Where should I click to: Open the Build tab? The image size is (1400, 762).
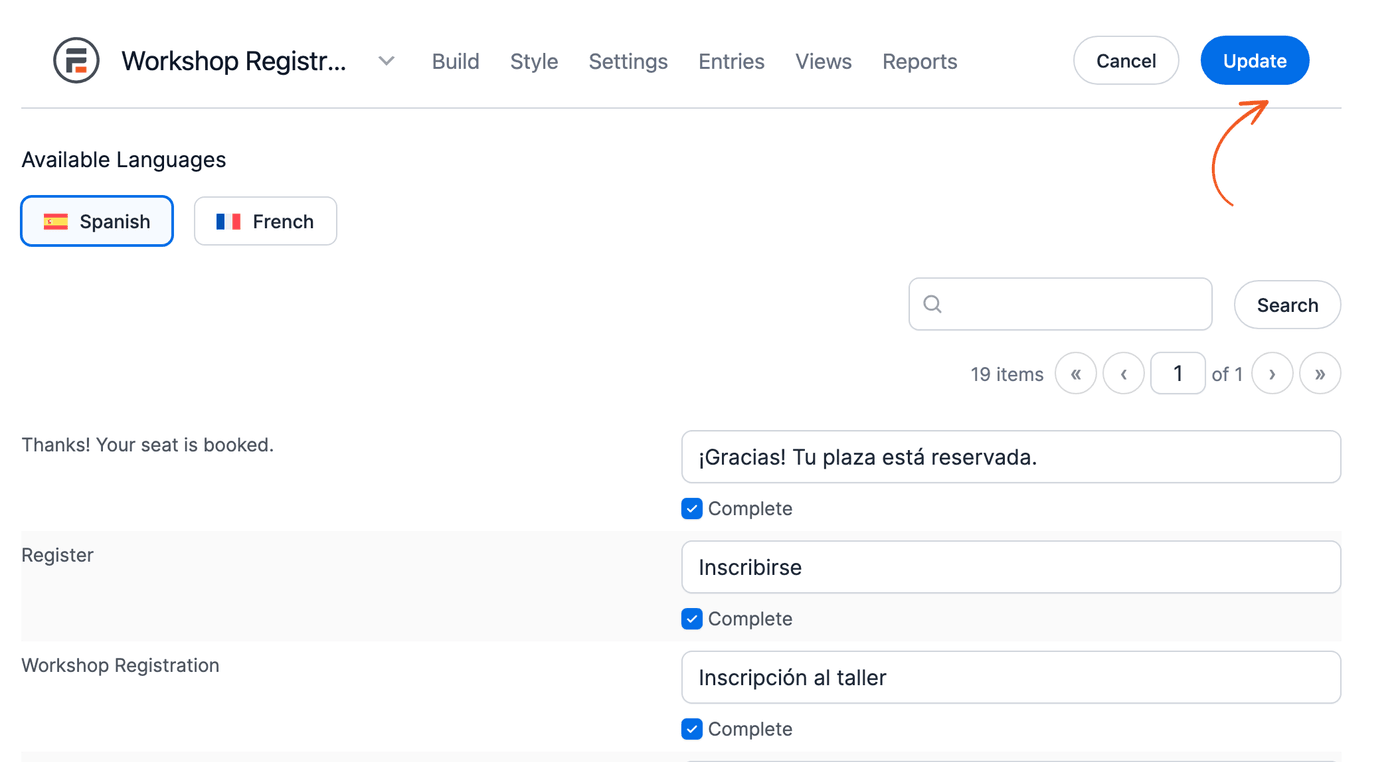tap(456, 61)
